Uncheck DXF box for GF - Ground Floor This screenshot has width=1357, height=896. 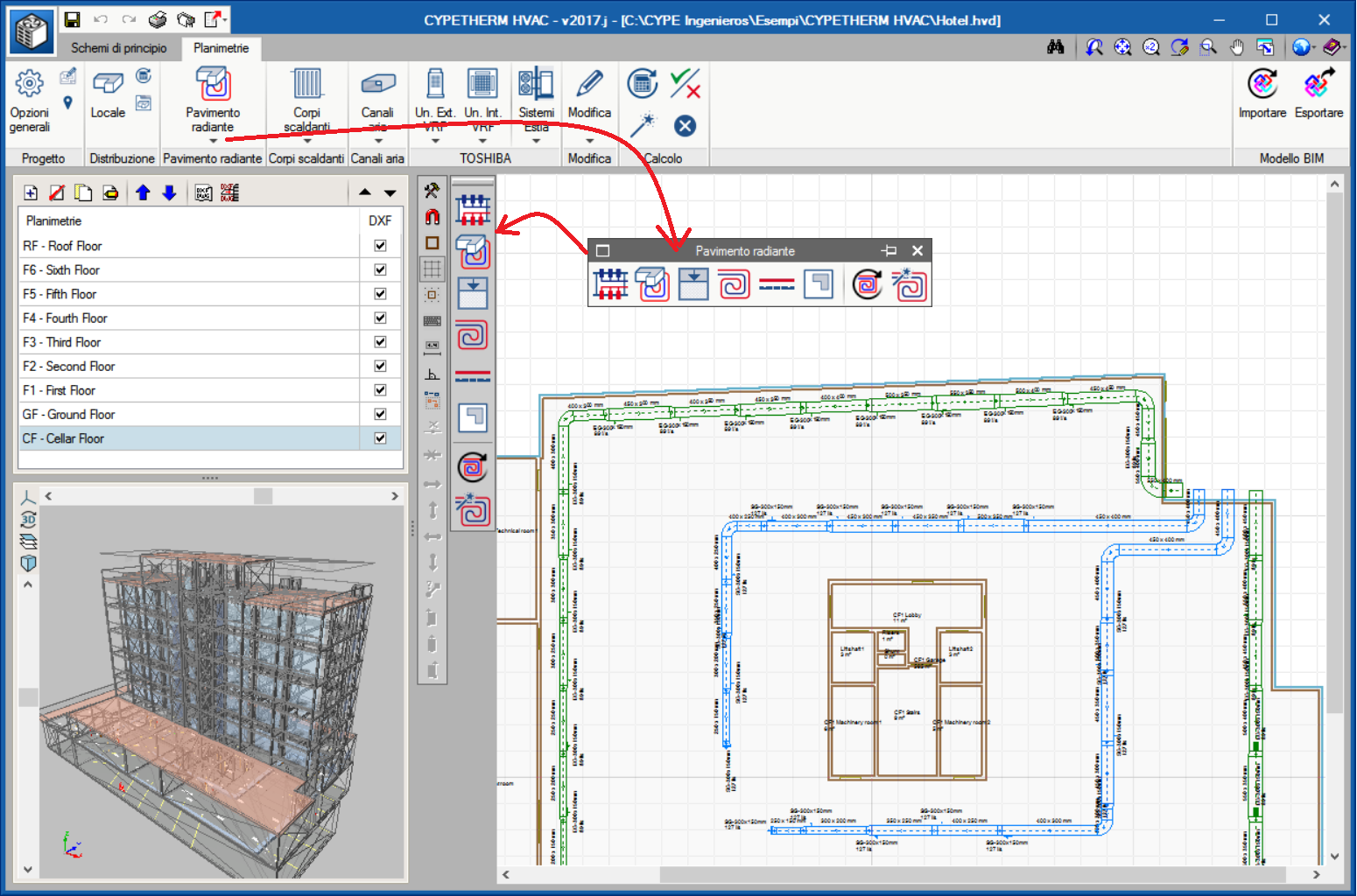[x=380, y=414]
